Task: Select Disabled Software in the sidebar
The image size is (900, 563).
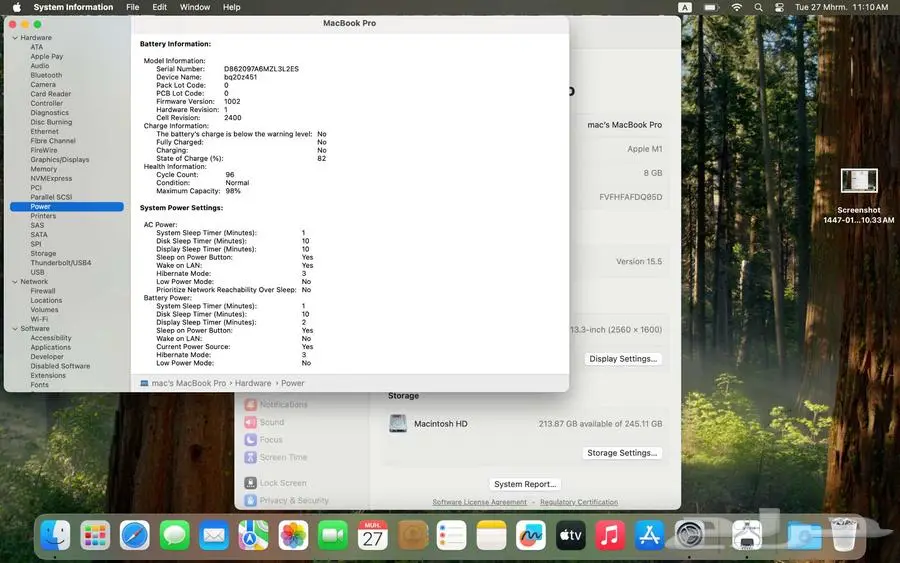Action: tap(60, 366)
